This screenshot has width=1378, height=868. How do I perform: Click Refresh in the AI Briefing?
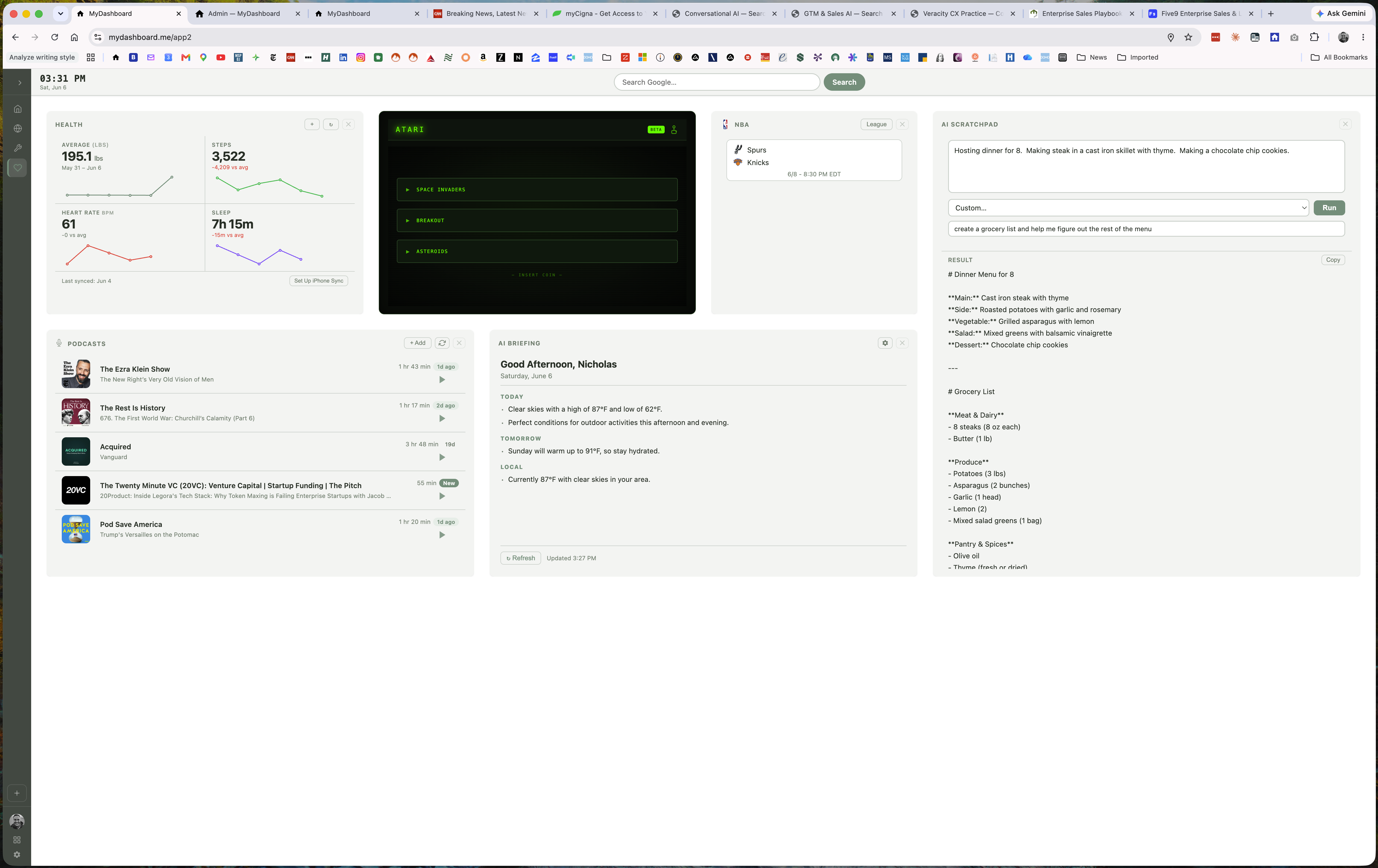tap(521, 558)
